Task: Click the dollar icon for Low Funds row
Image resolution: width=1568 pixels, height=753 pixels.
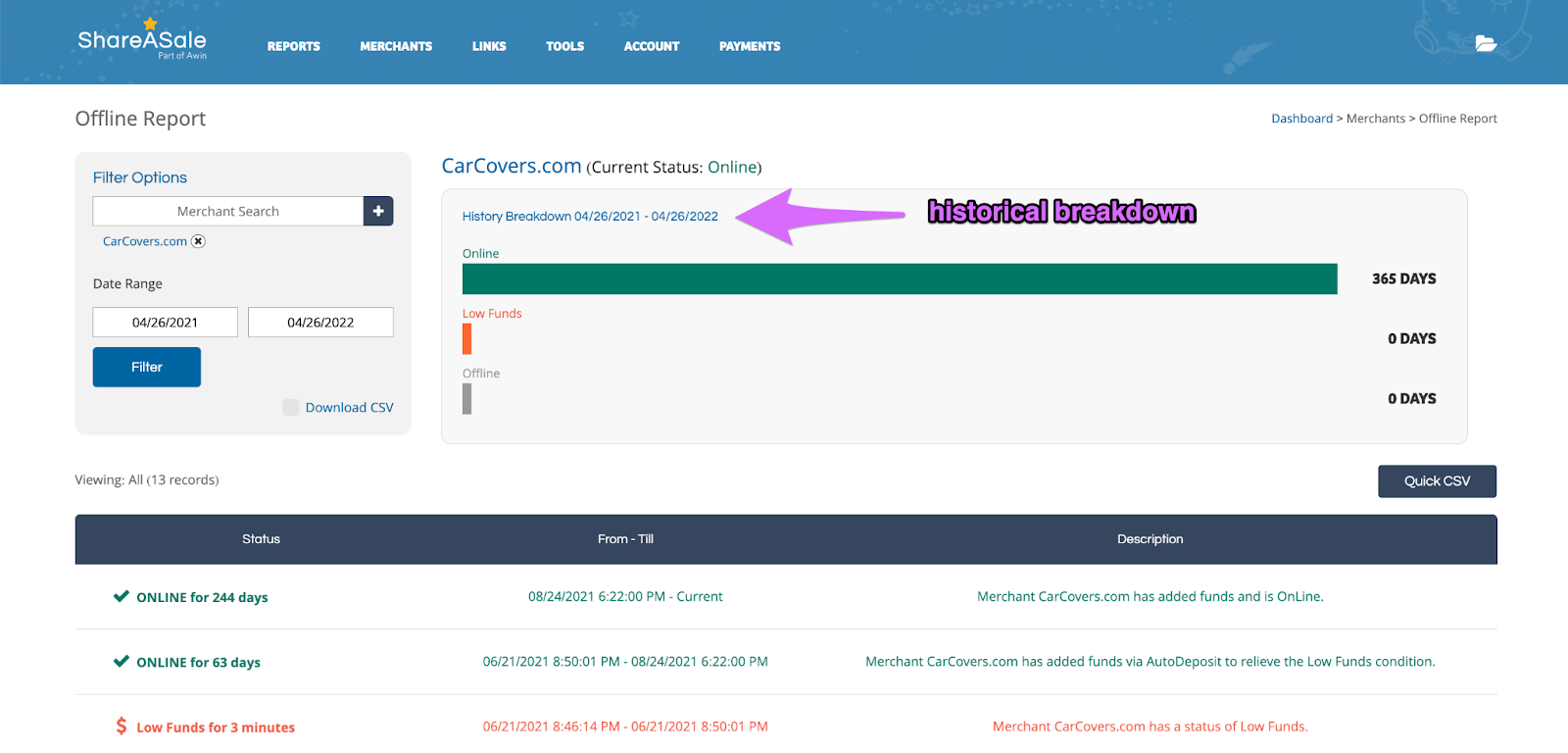Action: (x=122, y=726)
